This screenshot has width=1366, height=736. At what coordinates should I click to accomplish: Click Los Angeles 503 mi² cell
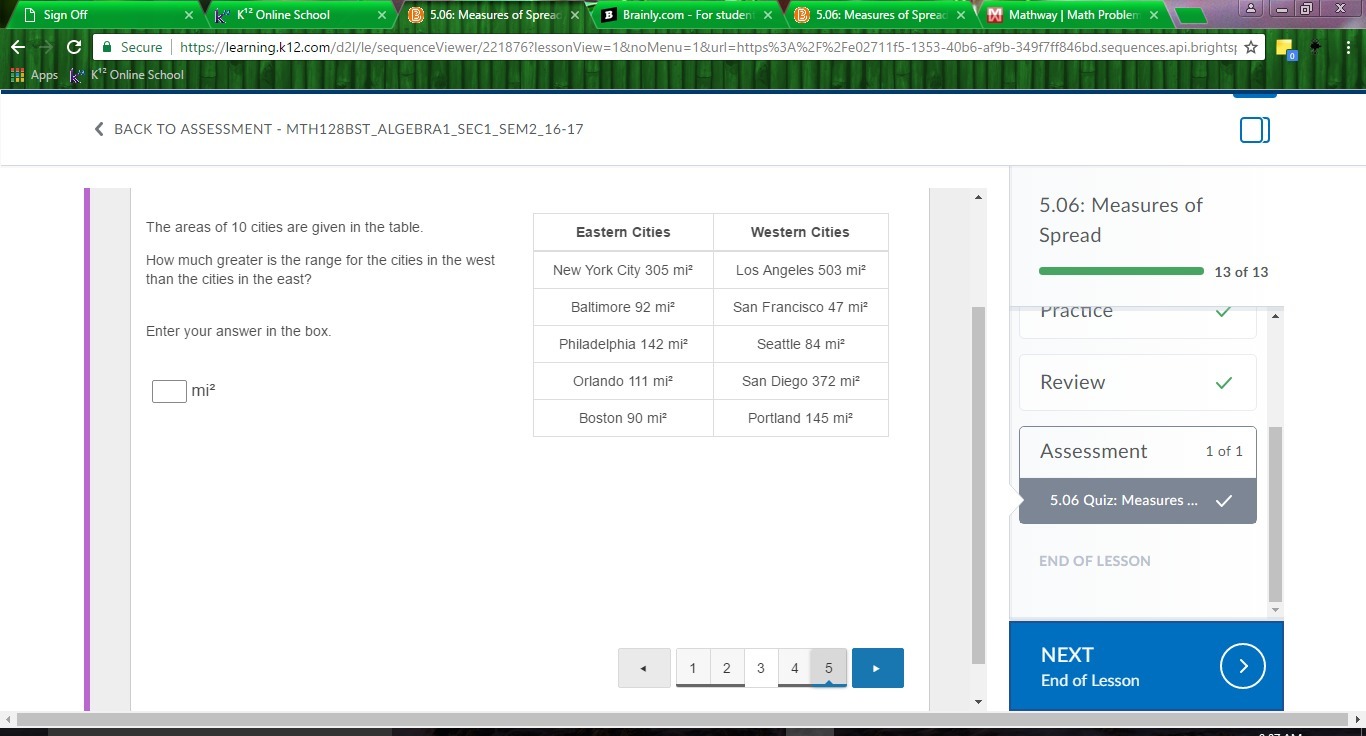click(x=800, y=270)
